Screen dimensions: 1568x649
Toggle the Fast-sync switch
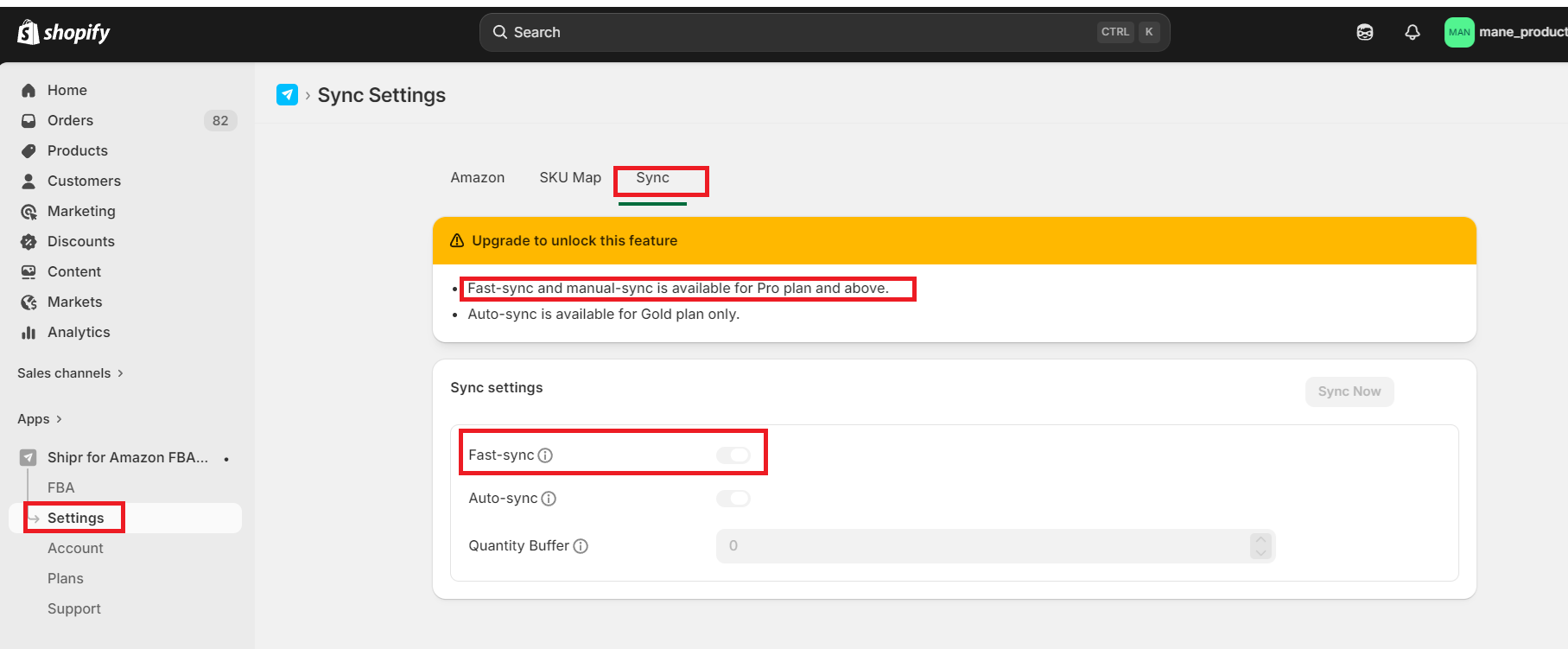(x=733, y=455)
